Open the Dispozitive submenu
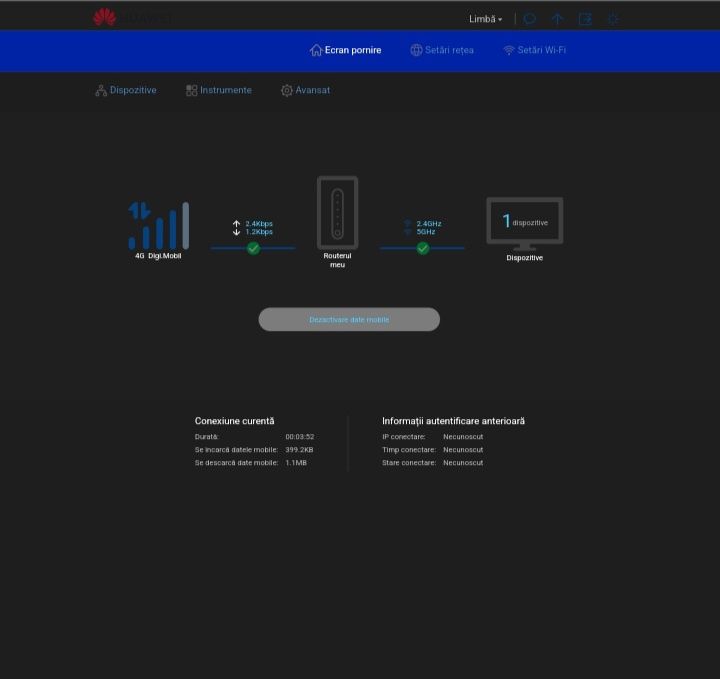 point(126,90)
